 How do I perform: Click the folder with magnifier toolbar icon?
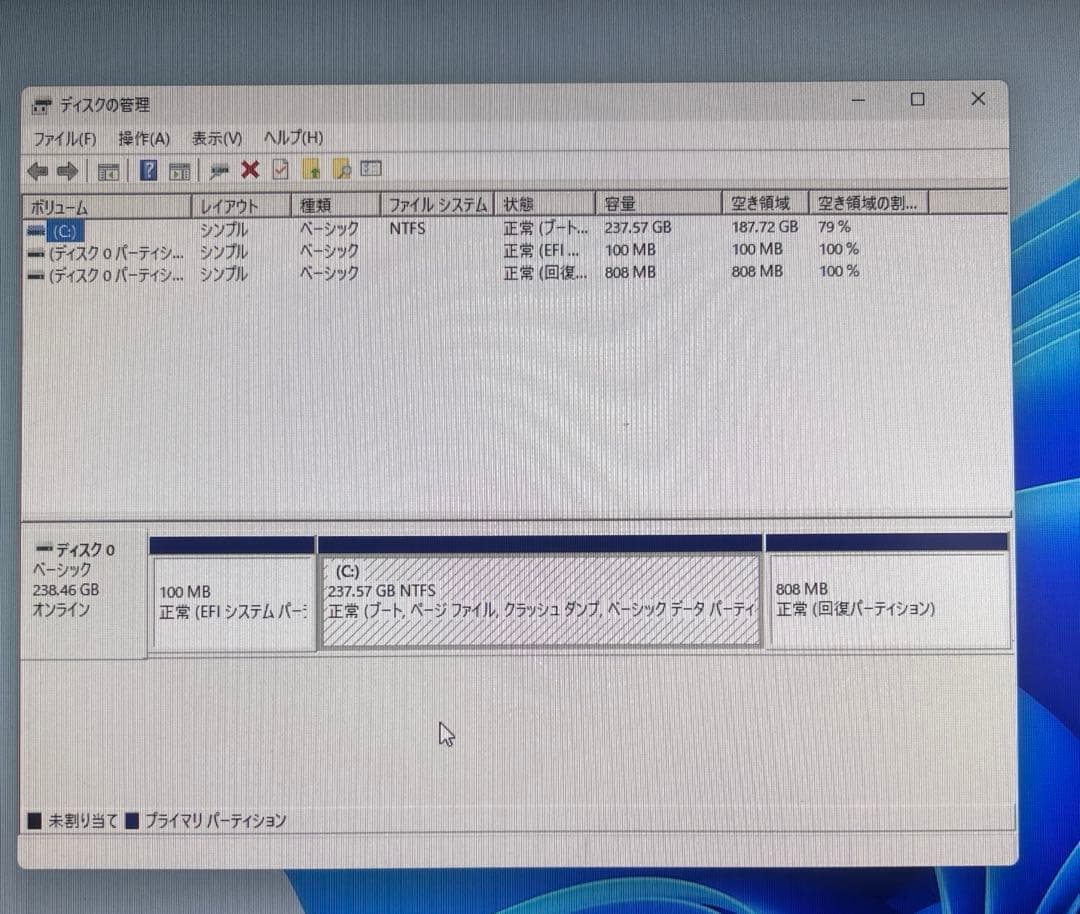pyautogui.click(x=342, y=170)
